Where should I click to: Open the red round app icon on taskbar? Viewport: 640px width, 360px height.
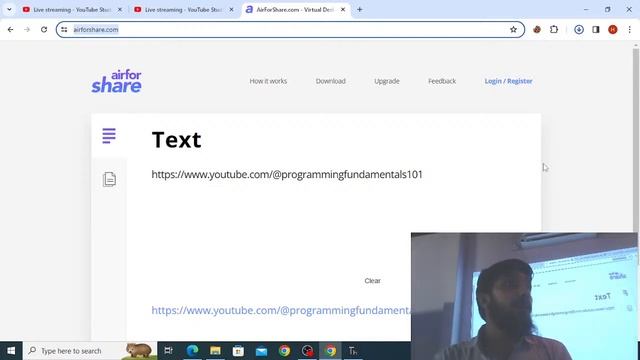click(307, 351)
